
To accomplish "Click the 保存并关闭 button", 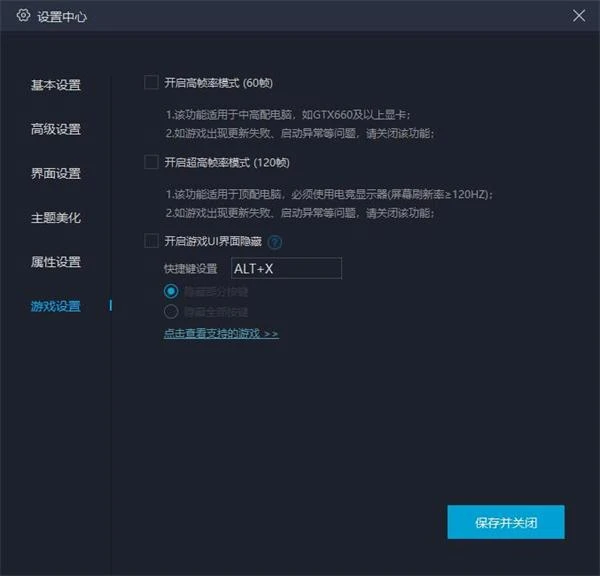I will [x=506, y=522].
